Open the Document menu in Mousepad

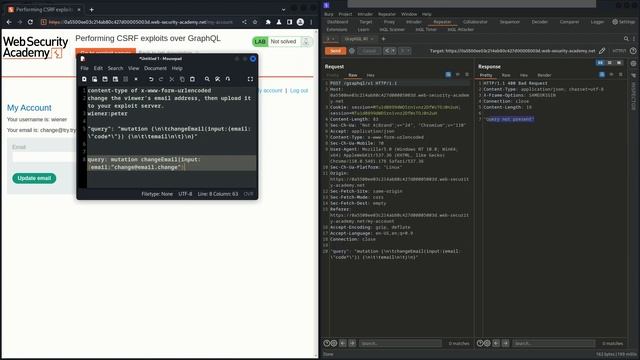[x=156, y=69]
